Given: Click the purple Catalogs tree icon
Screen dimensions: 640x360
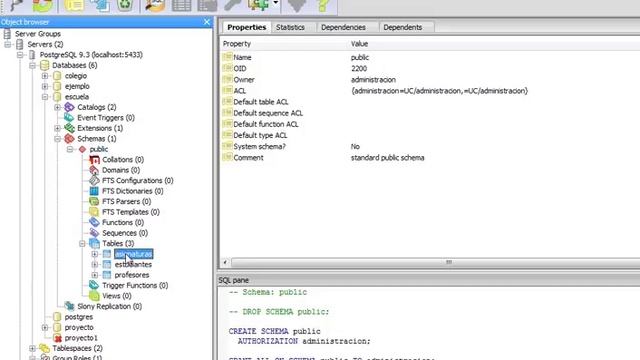Looking at the screenshot, I should tap(69, 107).
